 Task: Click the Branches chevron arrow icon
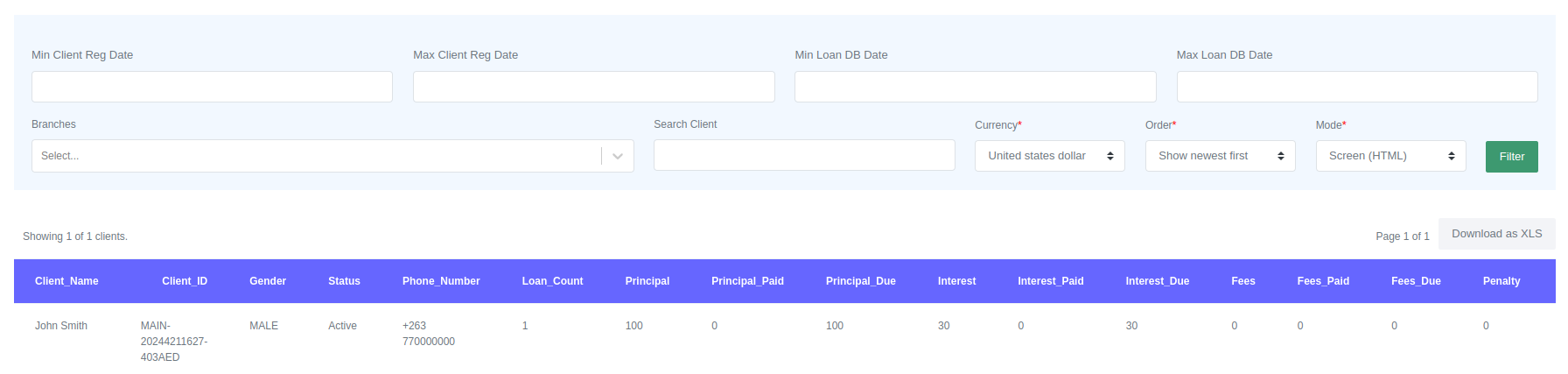[x=618, y=156]
